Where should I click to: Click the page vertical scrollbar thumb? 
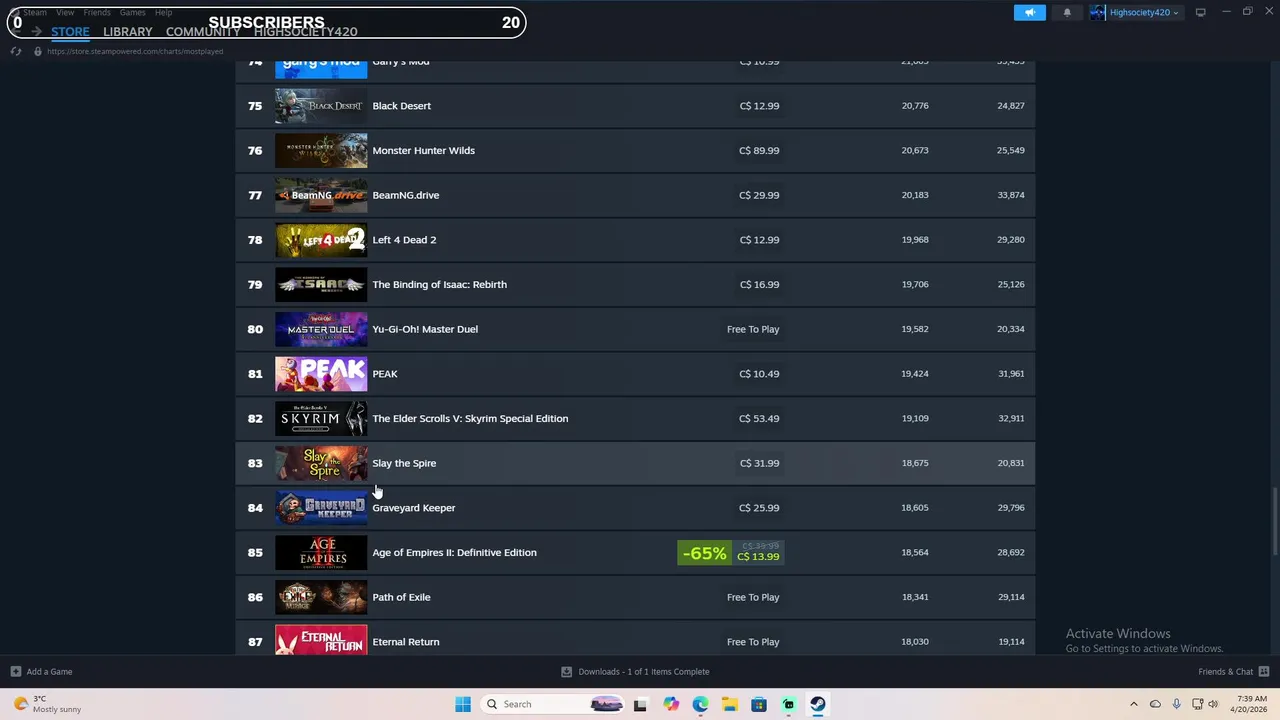(1274, 522)
